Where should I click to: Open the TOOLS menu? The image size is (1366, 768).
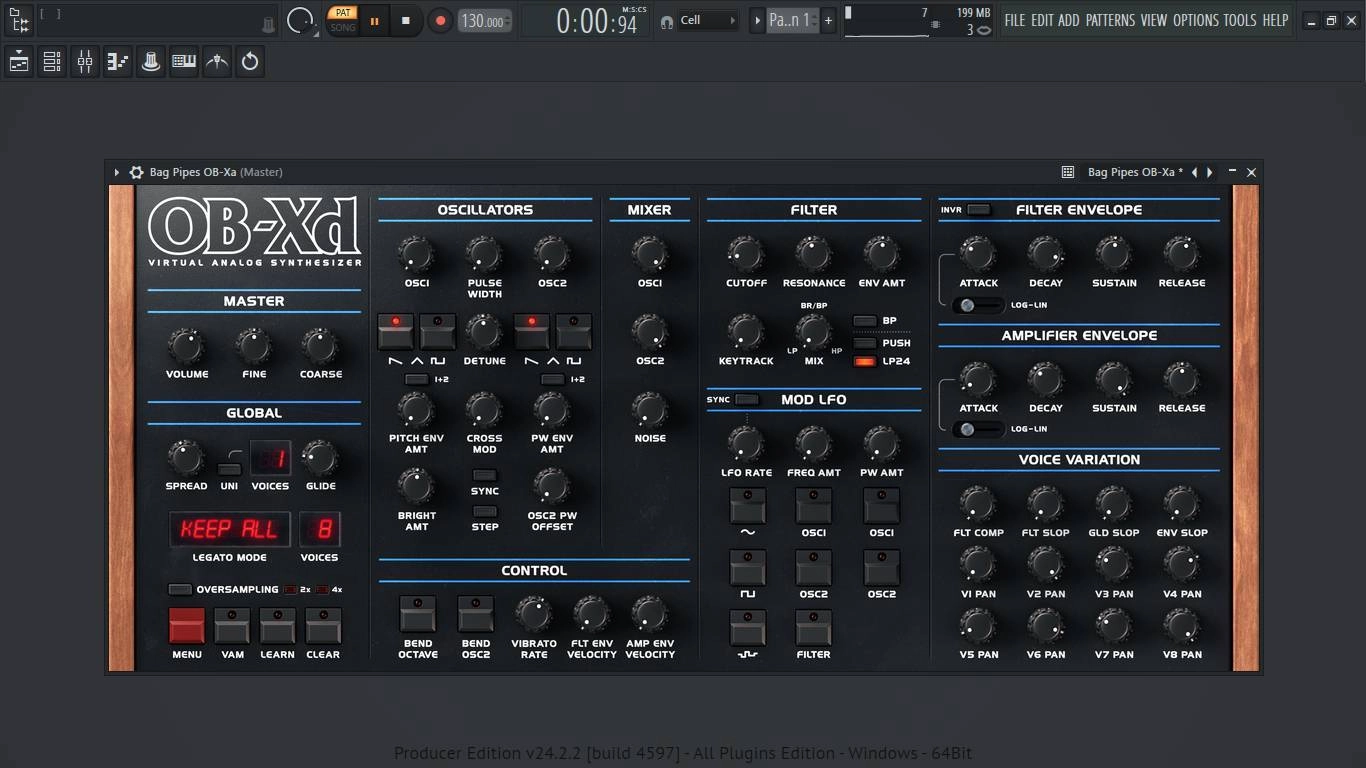pos(1240,20)
